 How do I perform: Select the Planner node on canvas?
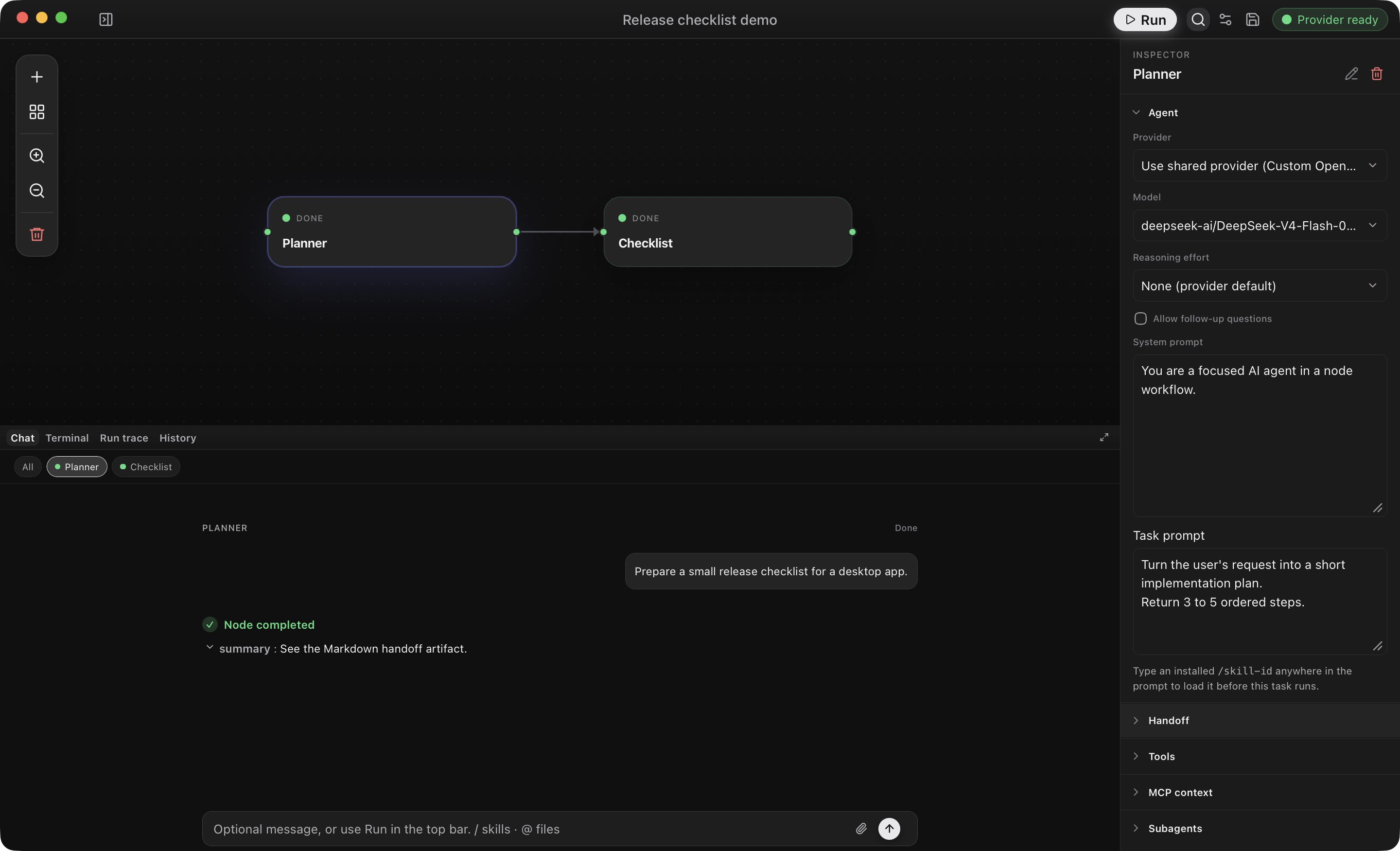pos(392,232)
